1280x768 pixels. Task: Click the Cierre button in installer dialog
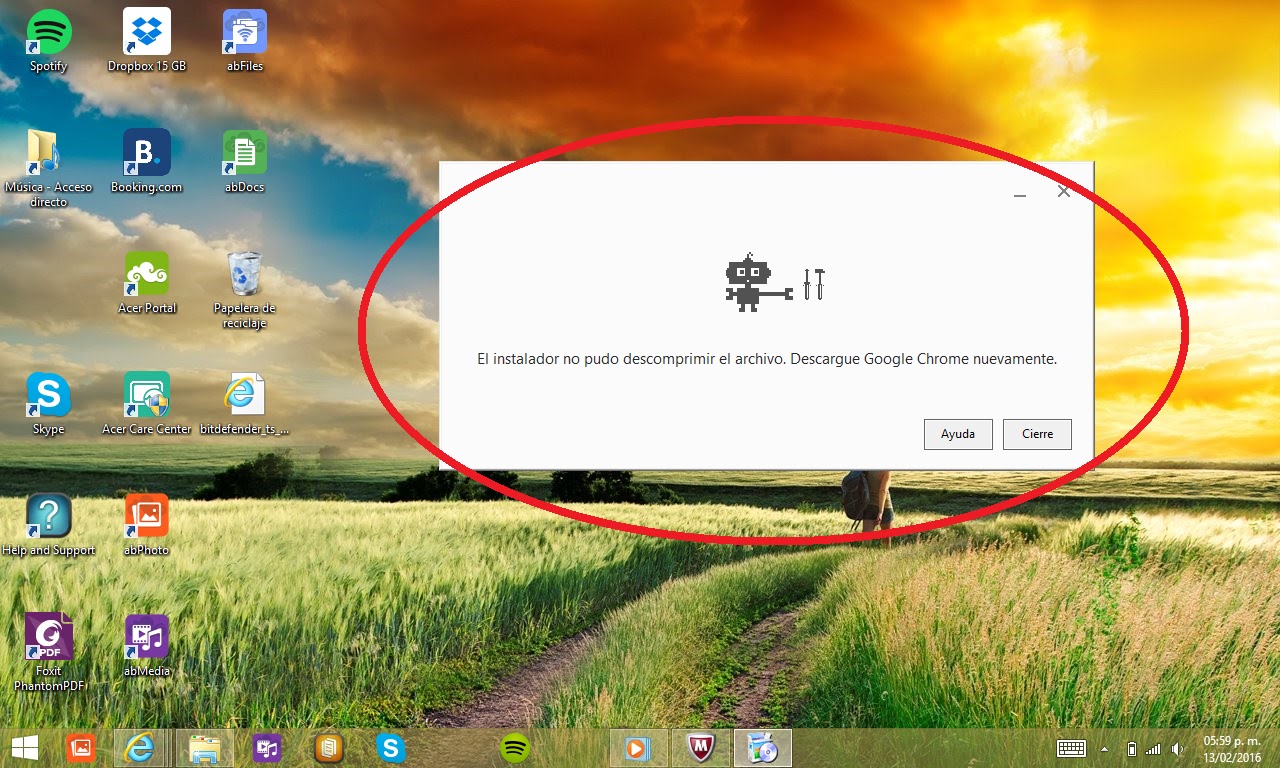click(1037, 434)
